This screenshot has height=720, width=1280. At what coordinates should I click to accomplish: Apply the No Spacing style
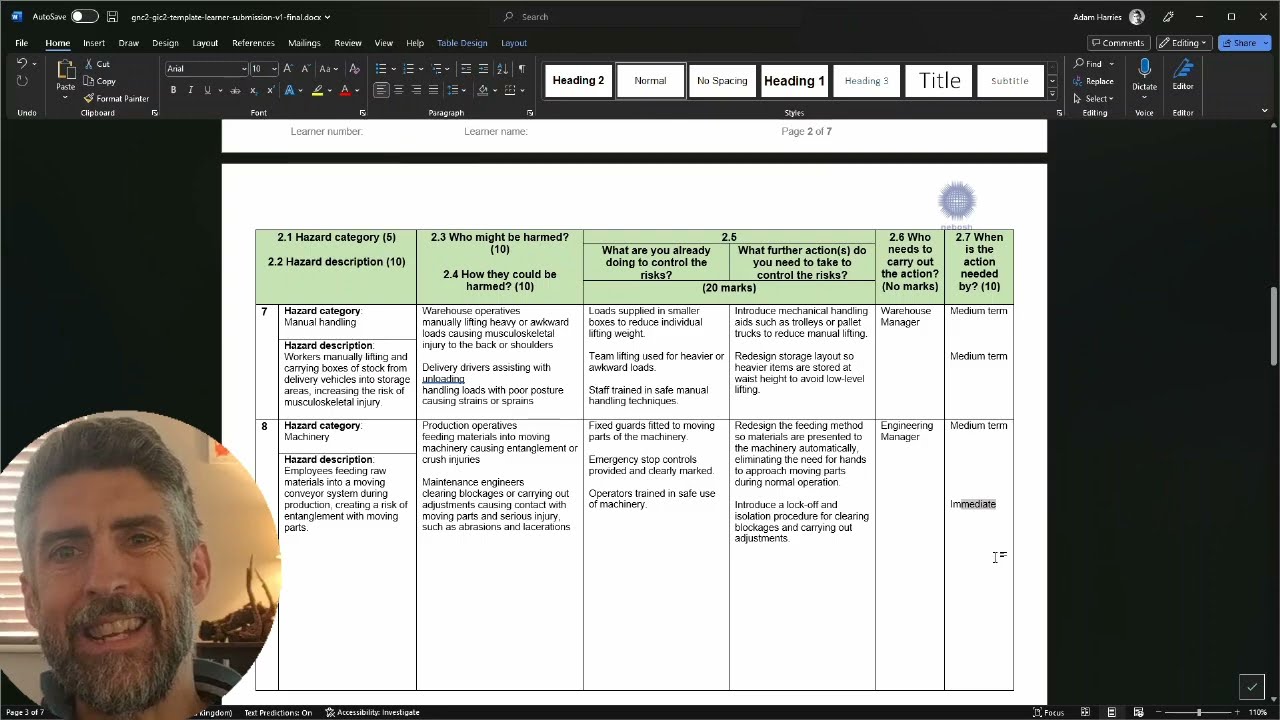pyautogui.click(x=722, y=81)
